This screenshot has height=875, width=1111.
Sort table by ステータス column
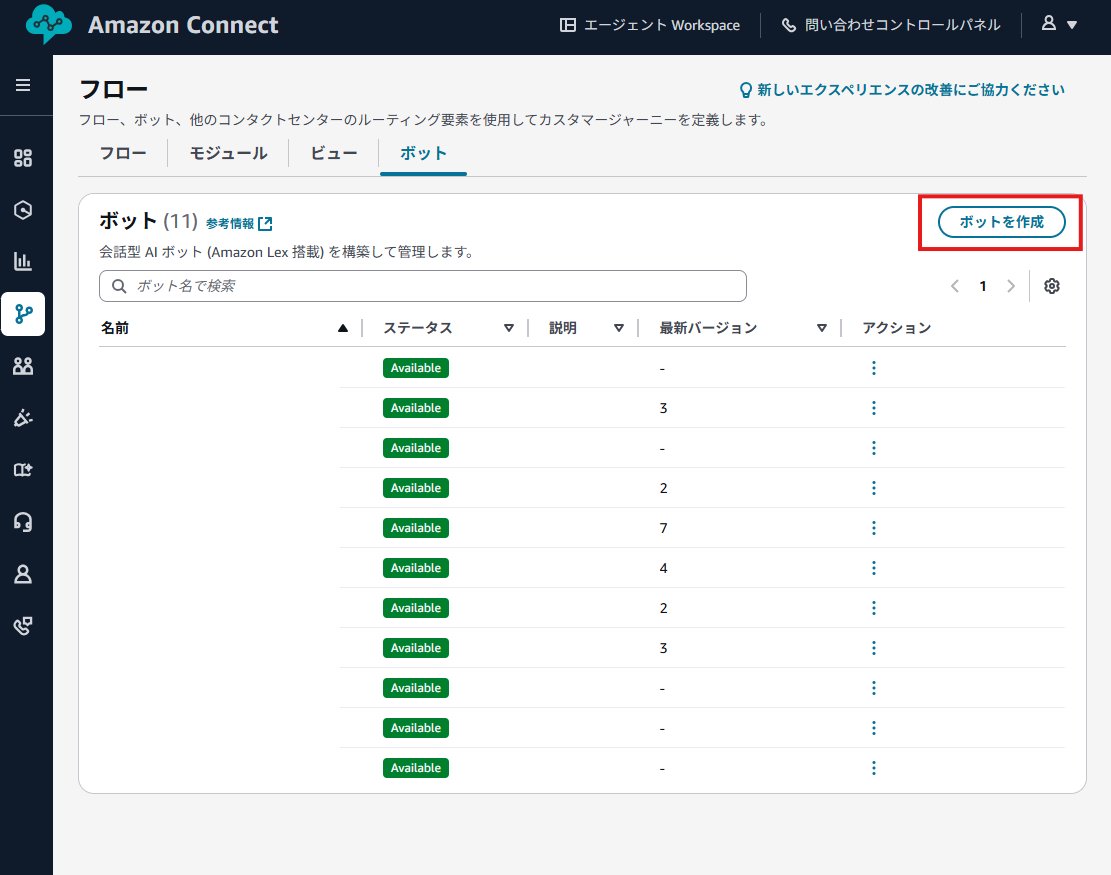point(508,328)
